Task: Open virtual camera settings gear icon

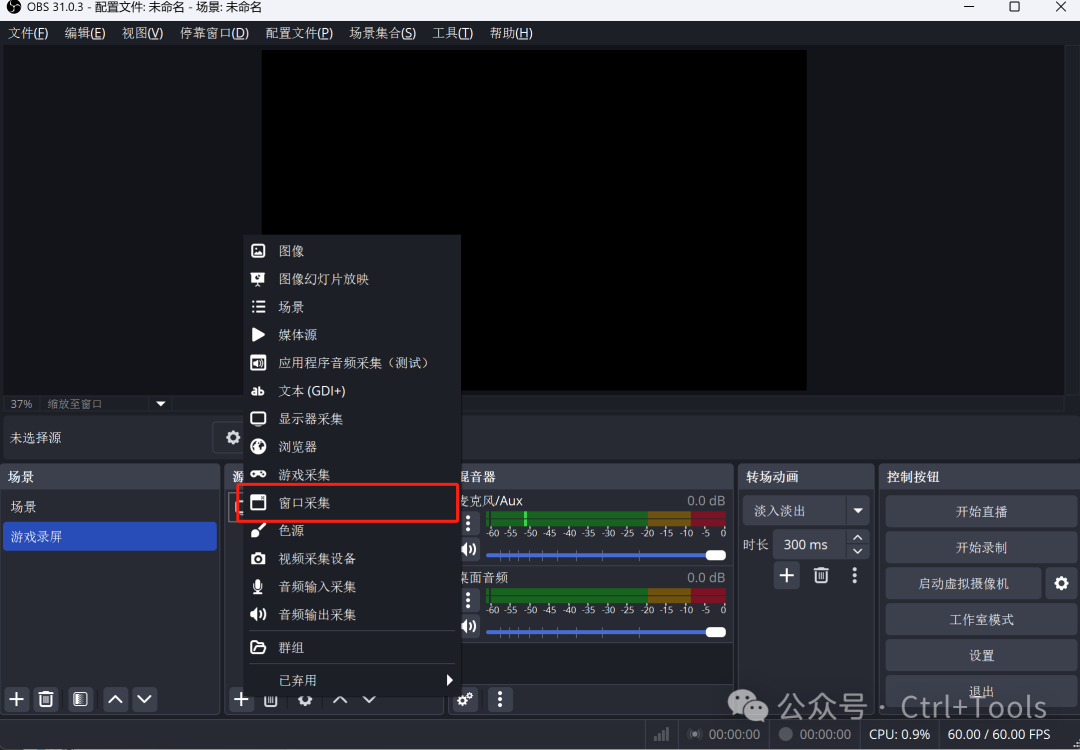Action: [1061, 583]
